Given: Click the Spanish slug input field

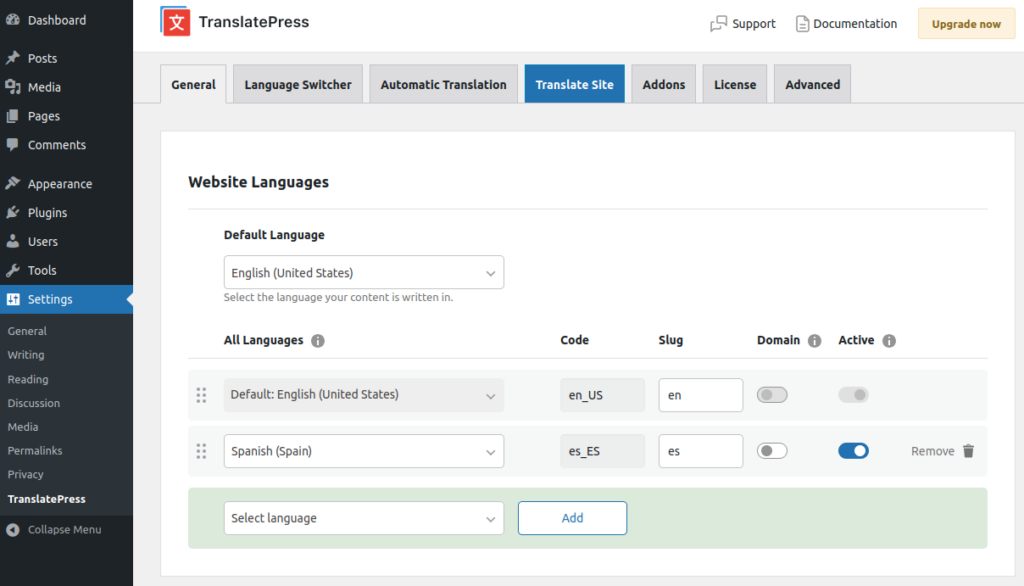Looking at the screenshot, I should [x=700, y=451].
